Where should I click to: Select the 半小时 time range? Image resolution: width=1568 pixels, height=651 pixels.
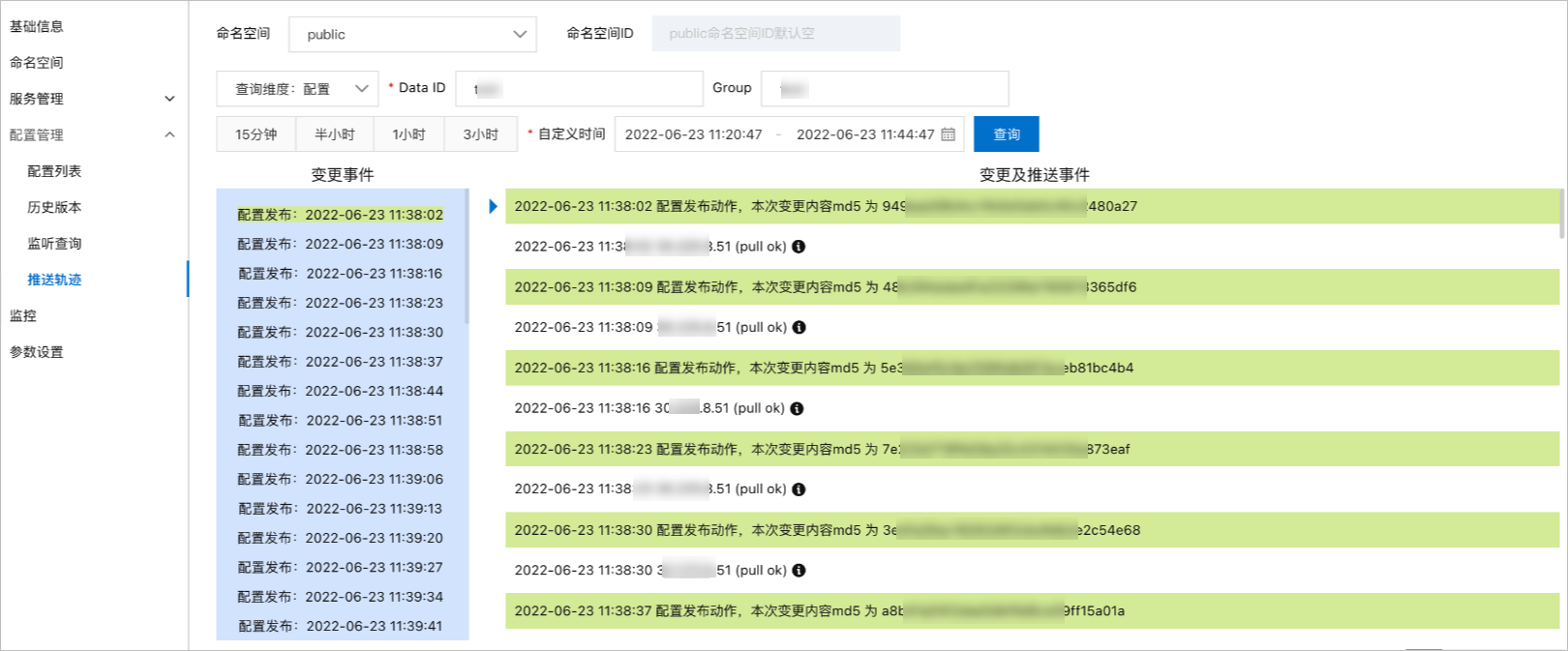tap(334, 134)
